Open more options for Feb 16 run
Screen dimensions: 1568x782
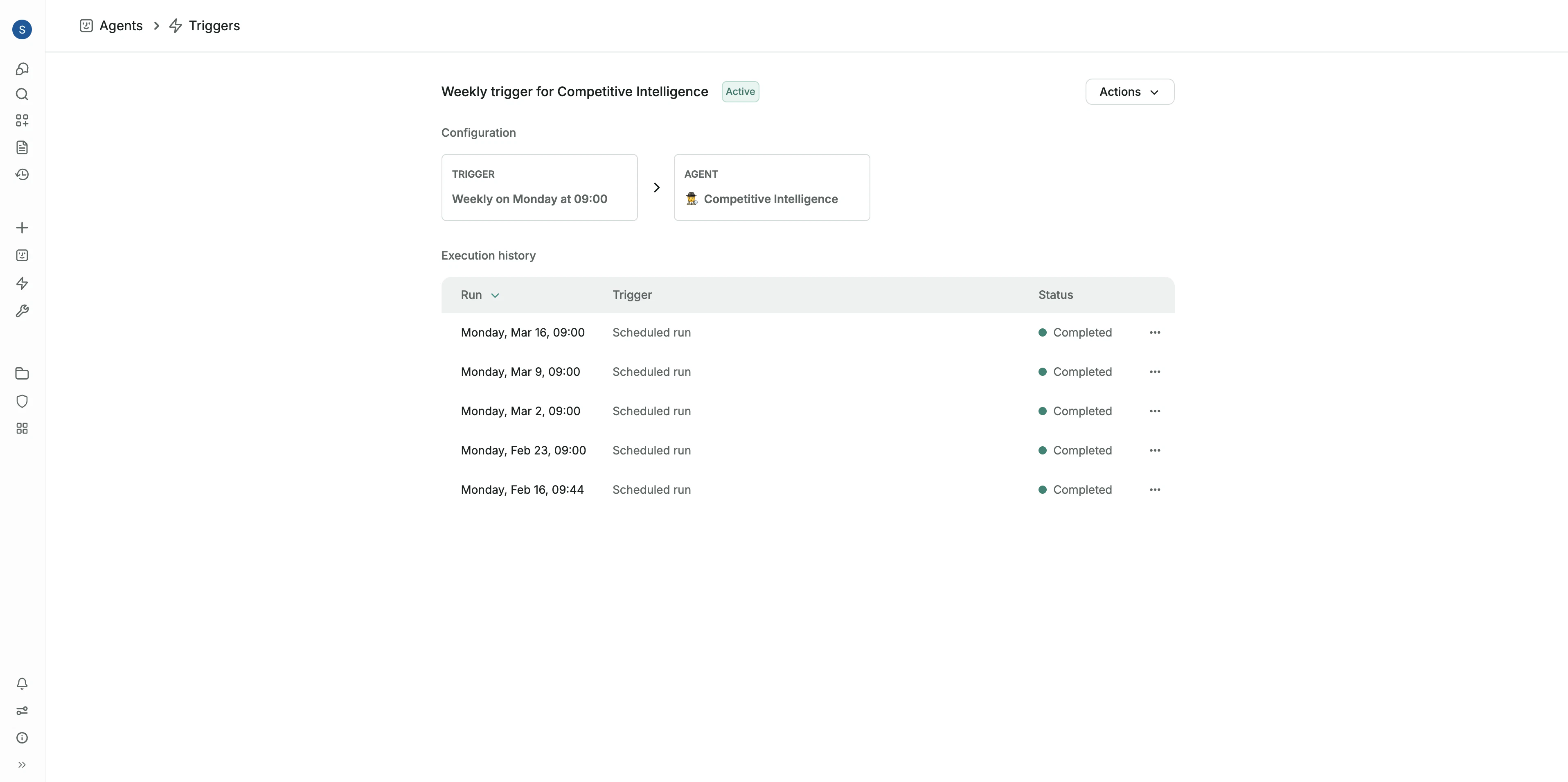pos(1155,490)
